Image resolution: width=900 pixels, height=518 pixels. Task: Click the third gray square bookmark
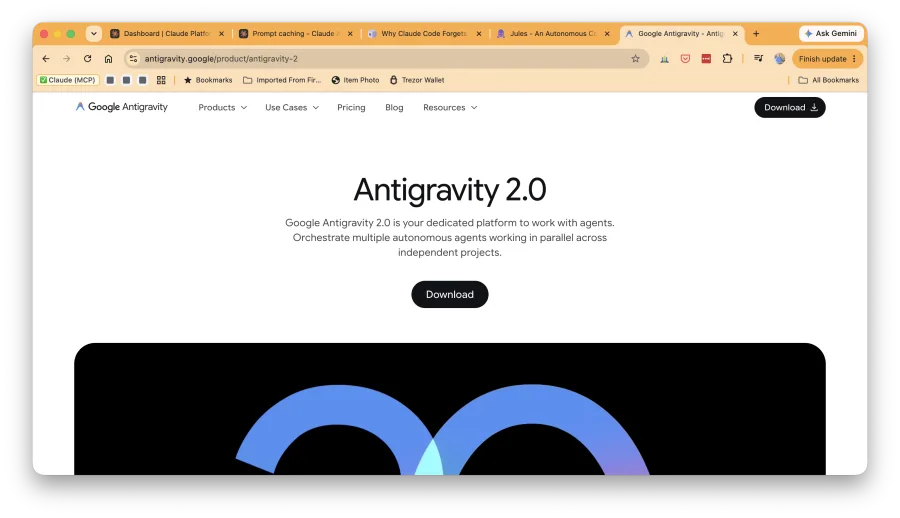[x=142, y=80]
